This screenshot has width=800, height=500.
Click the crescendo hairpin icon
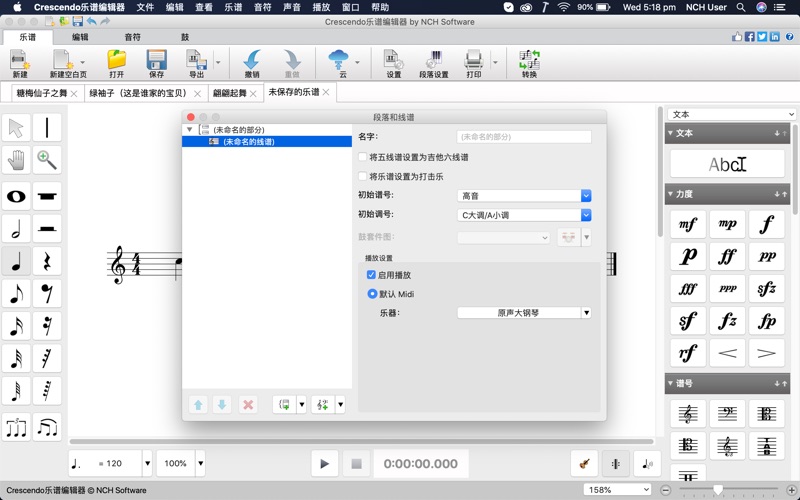click(727, 352)
